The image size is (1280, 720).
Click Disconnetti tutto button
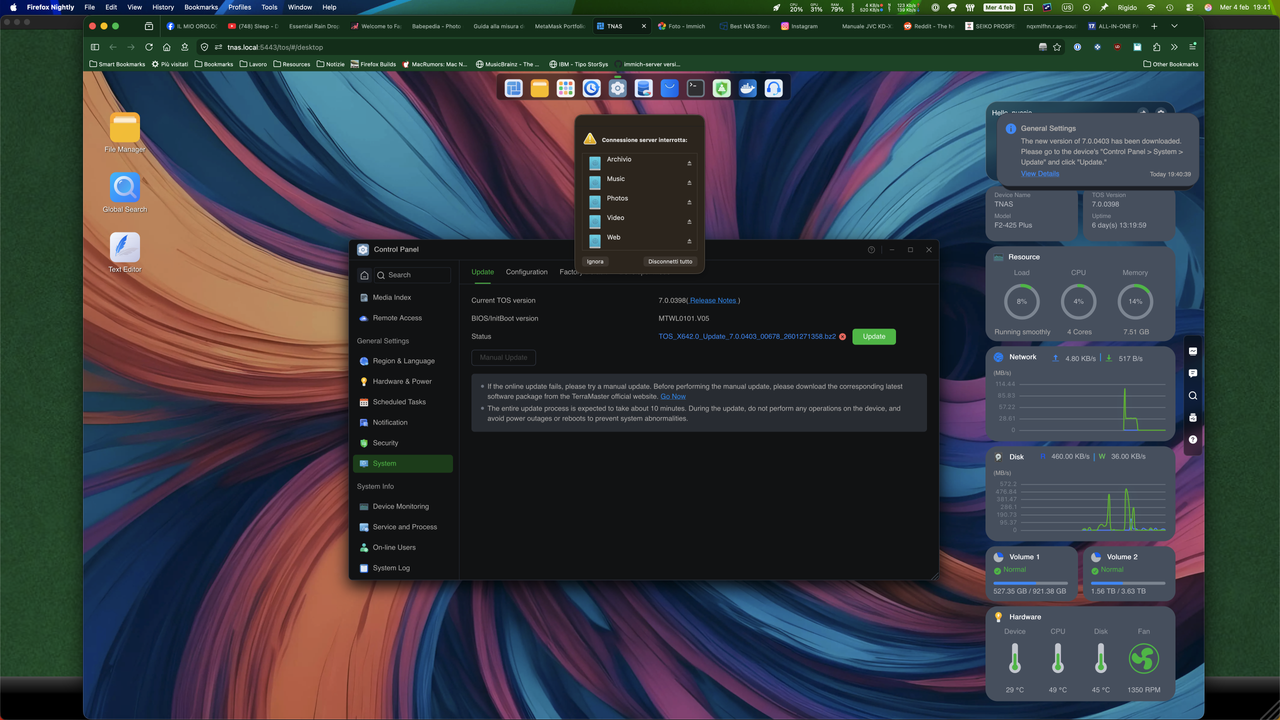[670, 261]
